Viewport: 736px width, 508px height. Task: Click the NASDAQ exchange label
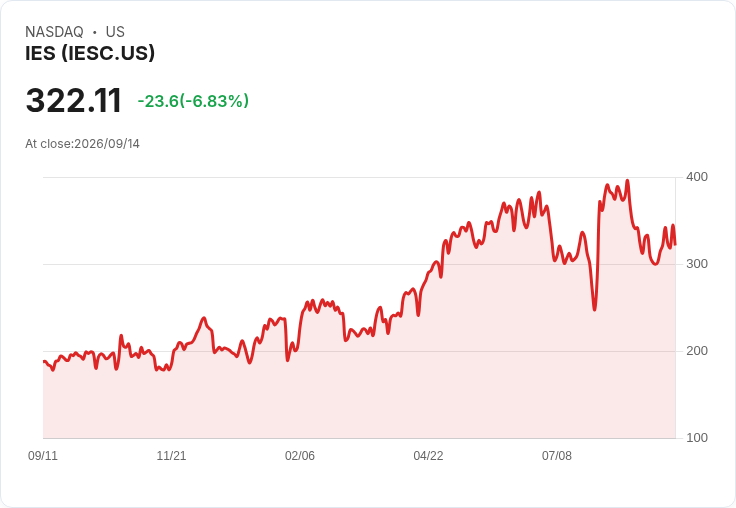point(54,31)
